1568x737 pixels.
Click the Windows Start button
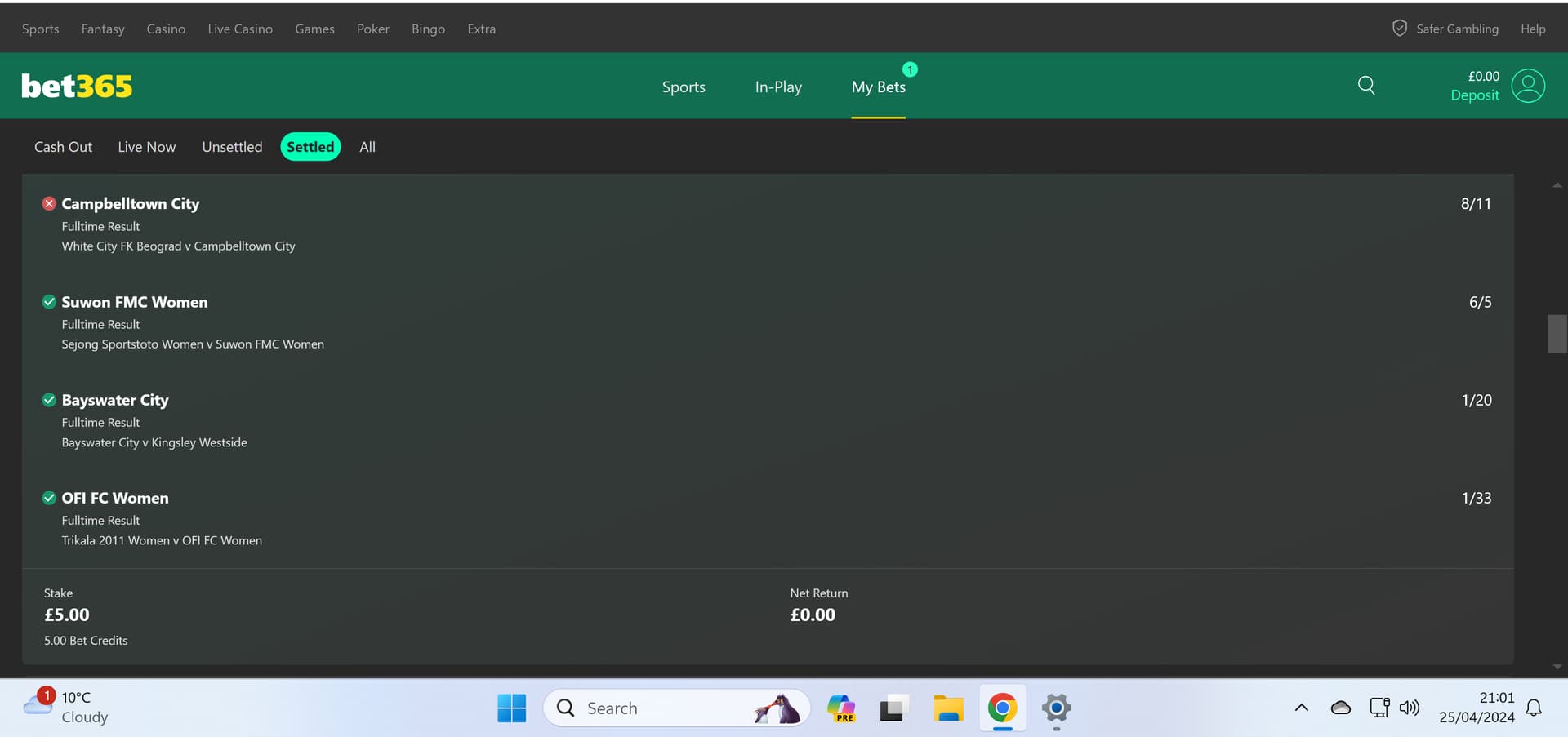coord(512,708)
